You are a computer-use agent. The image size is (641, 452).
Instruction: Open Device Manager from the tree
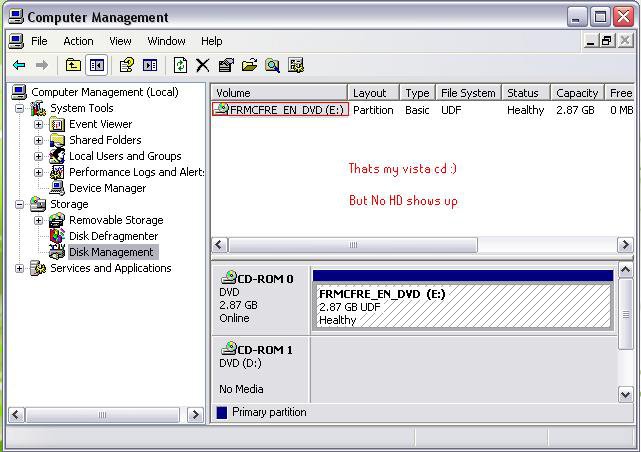click(108, 188)
